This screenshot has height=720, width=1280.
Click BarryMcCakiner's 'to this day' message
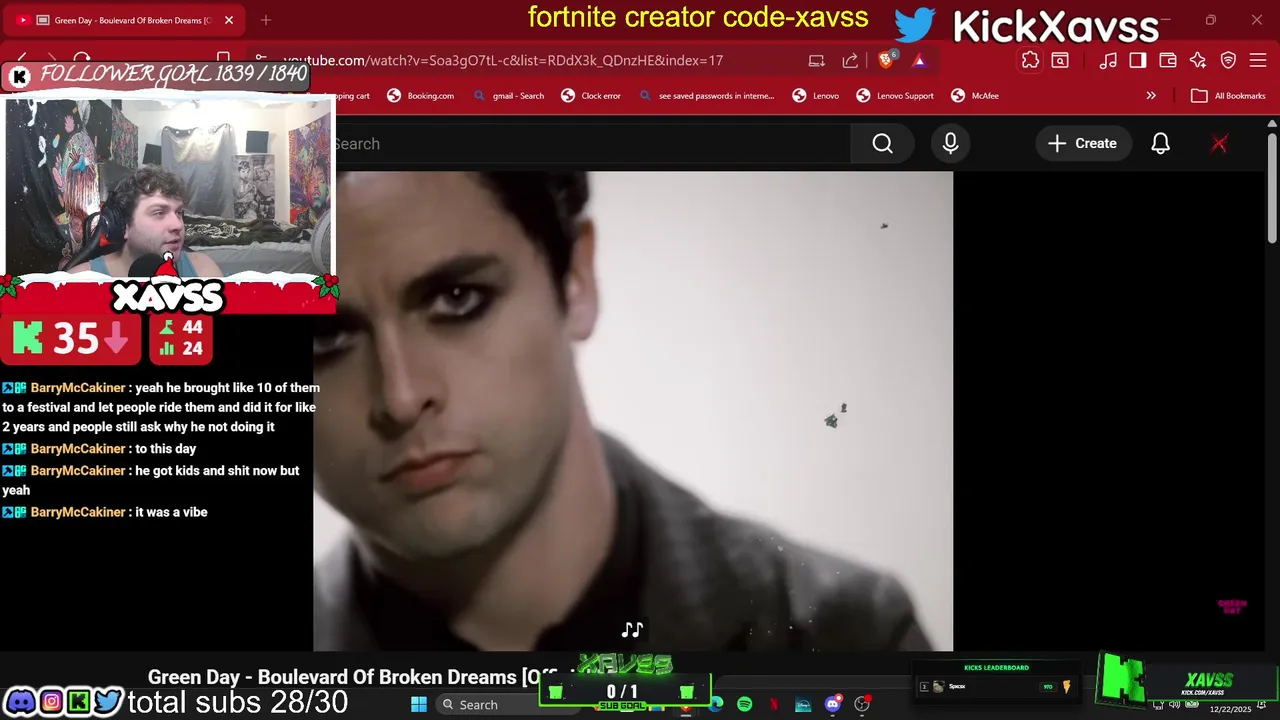[99, 449]
